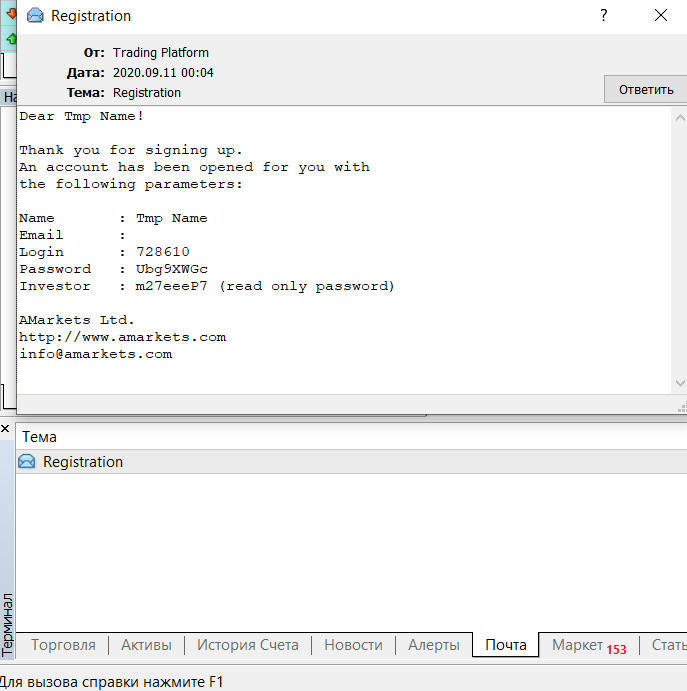Close the terminal panel with X
This screenshot has width=687, height=691.
(x=5, y=428)
